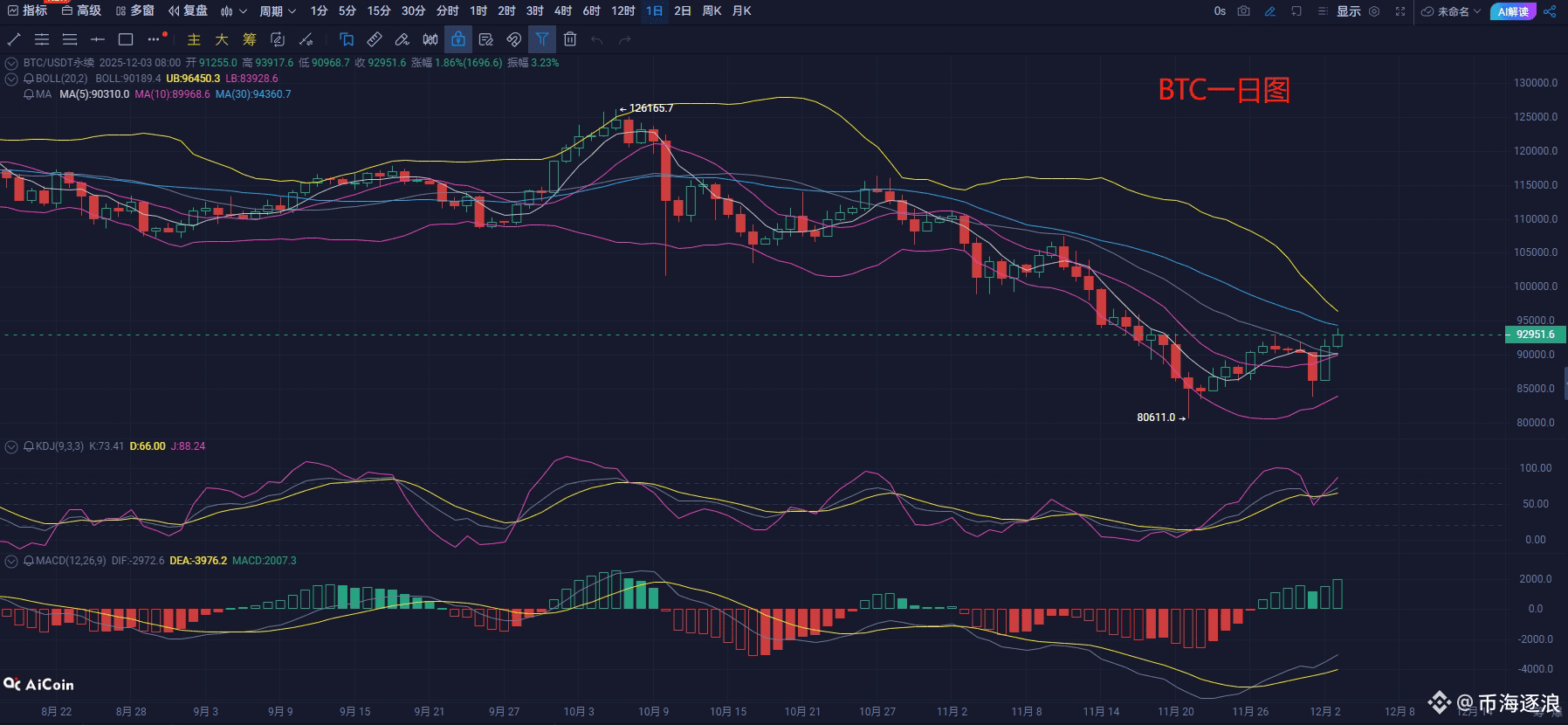Image resolution: width=1568 pixels, height=725 pixels.
Task: Open chart settings hexagon icon
Action: [x=1374, y=11]
